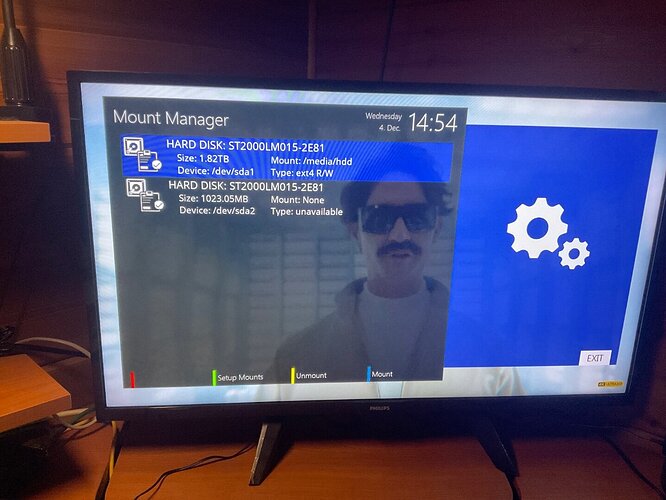Click the hard disk icon for /dev/sda2

pos(145,195)
